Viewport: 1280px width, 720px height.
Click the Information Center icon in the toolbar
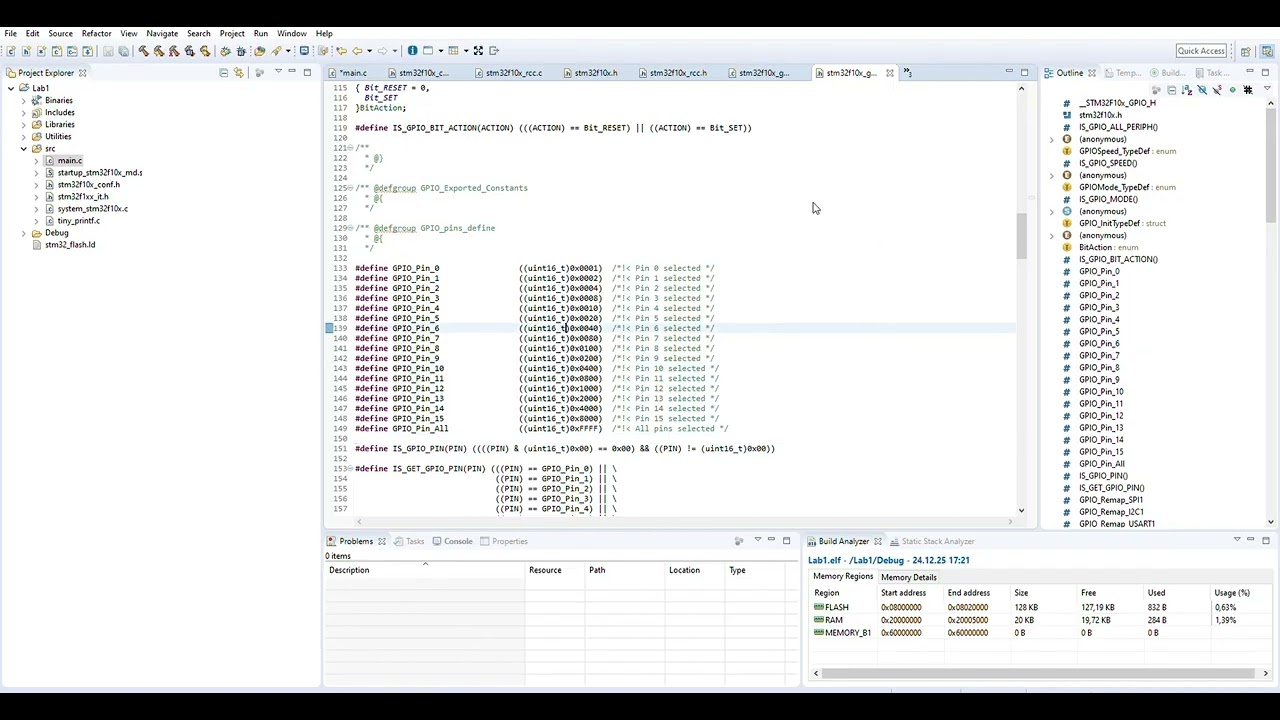coord(412,51)
